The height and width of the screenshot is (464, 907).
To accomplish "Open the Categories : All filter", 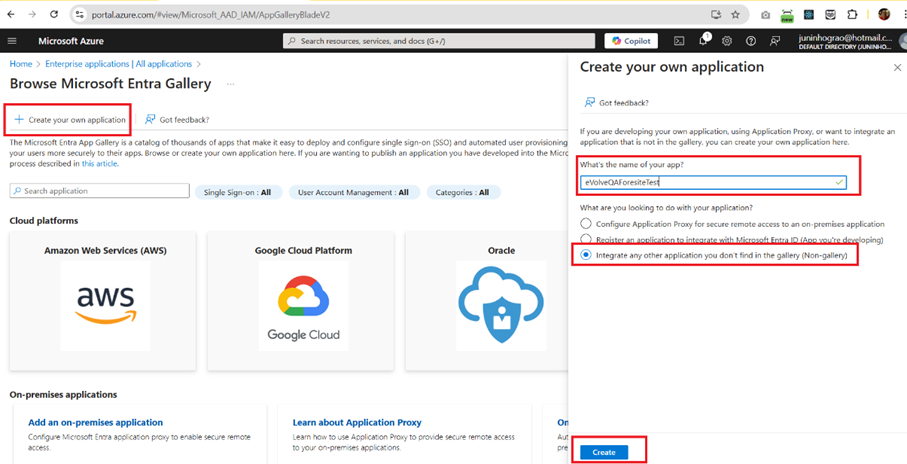I will pos(463,192).
